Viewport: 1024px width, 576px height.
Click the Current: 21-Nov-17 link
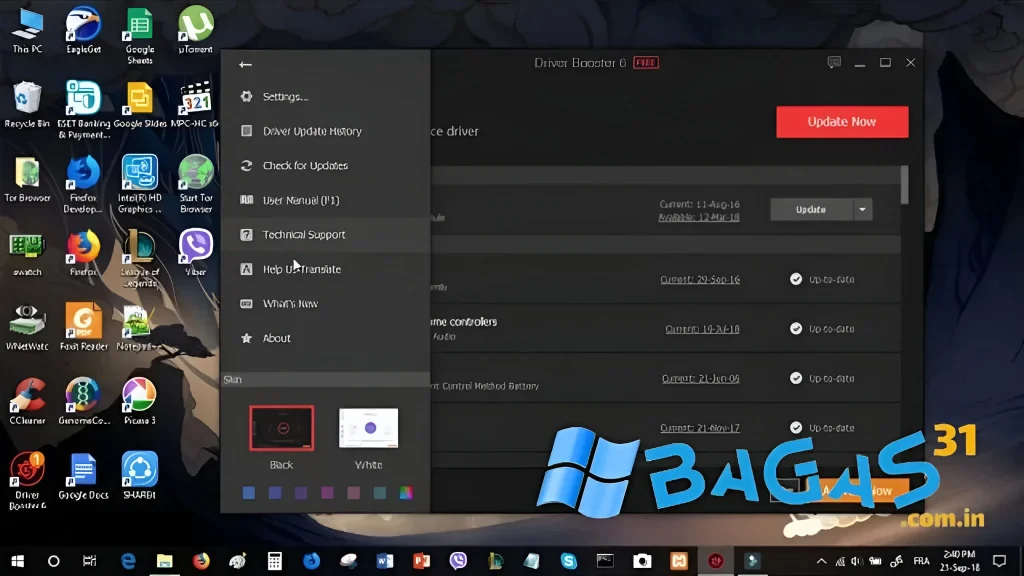coord(700,428)
